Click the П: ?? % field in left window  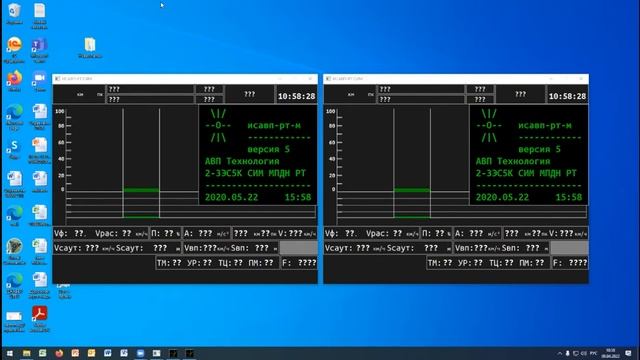click(166, 233)
